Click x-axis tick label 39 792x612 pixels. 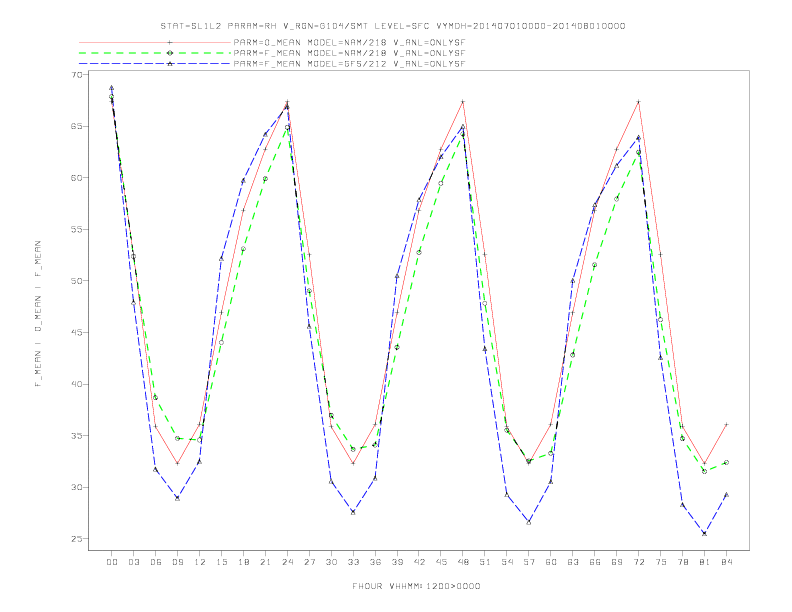pyautogui.click(x=398, y=562)
